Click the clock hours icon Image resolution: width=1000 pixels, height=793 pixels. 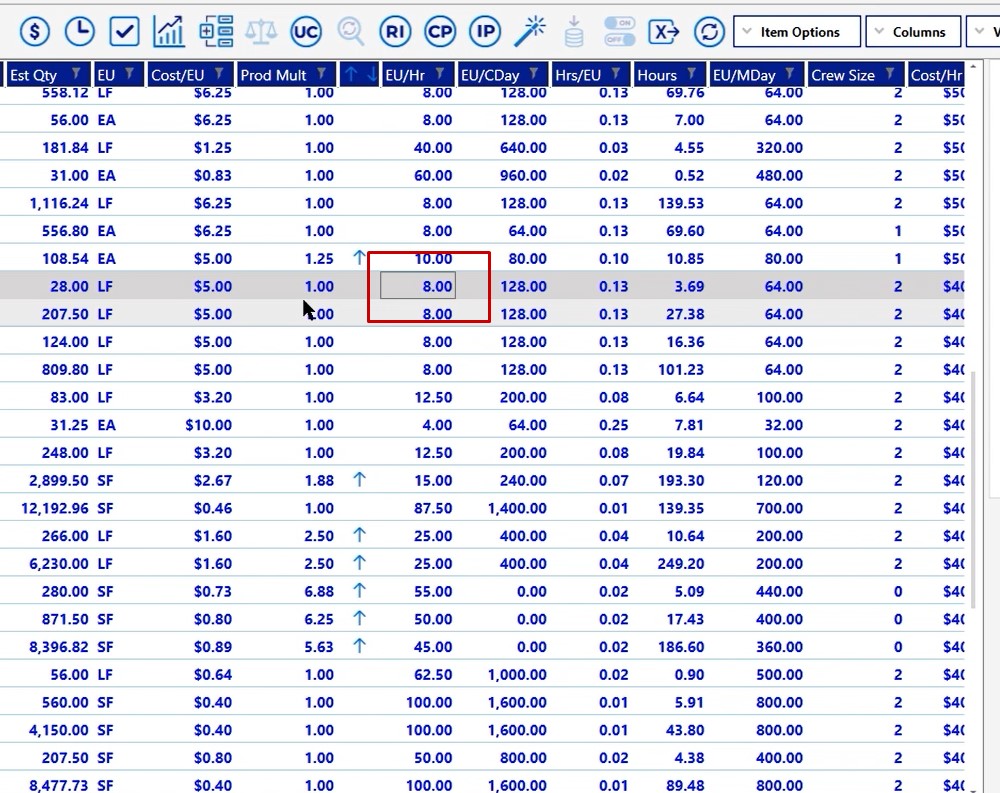click(x=79, y=32)
